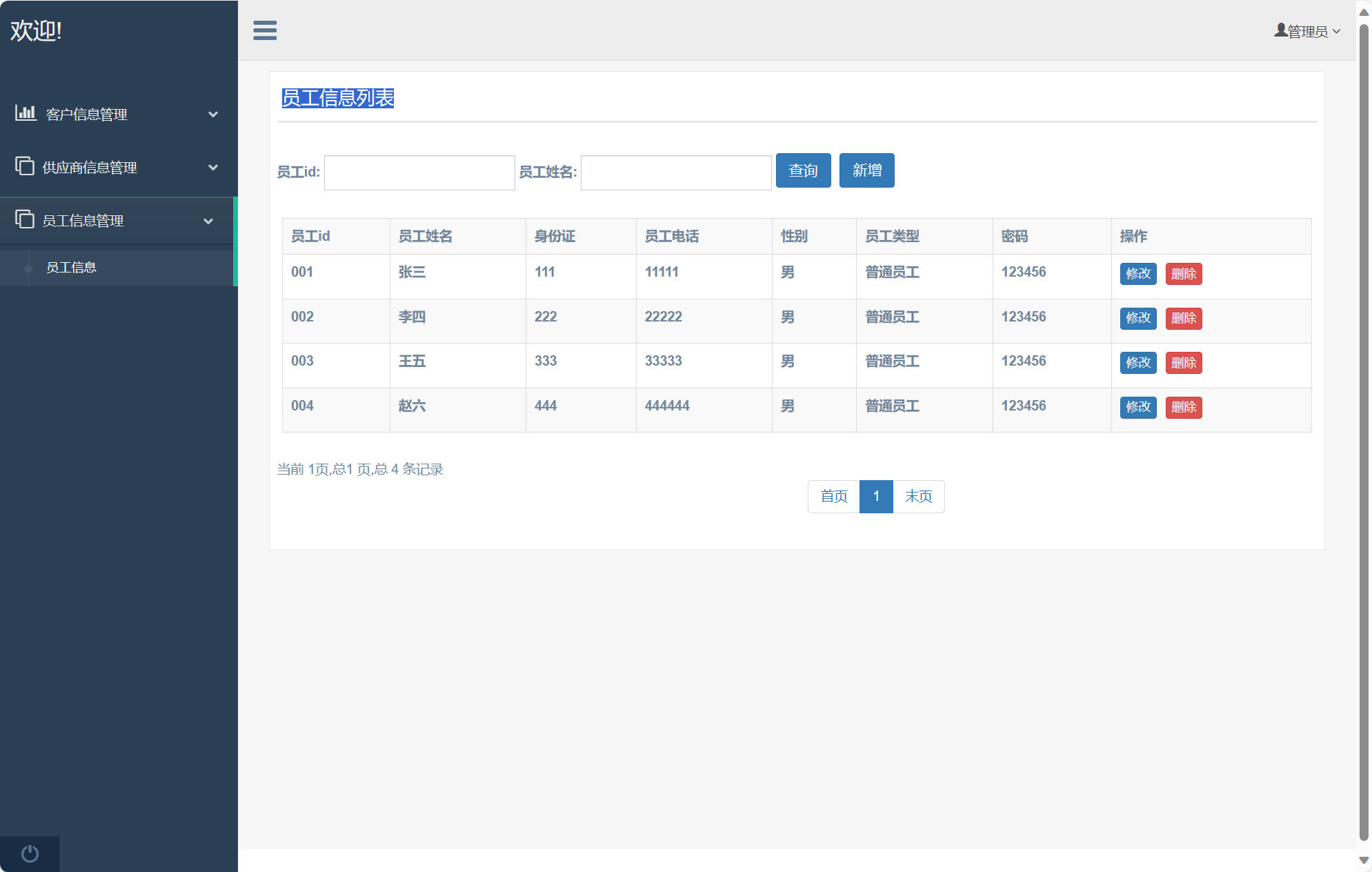Click the power logout icon

pos(30,853)
